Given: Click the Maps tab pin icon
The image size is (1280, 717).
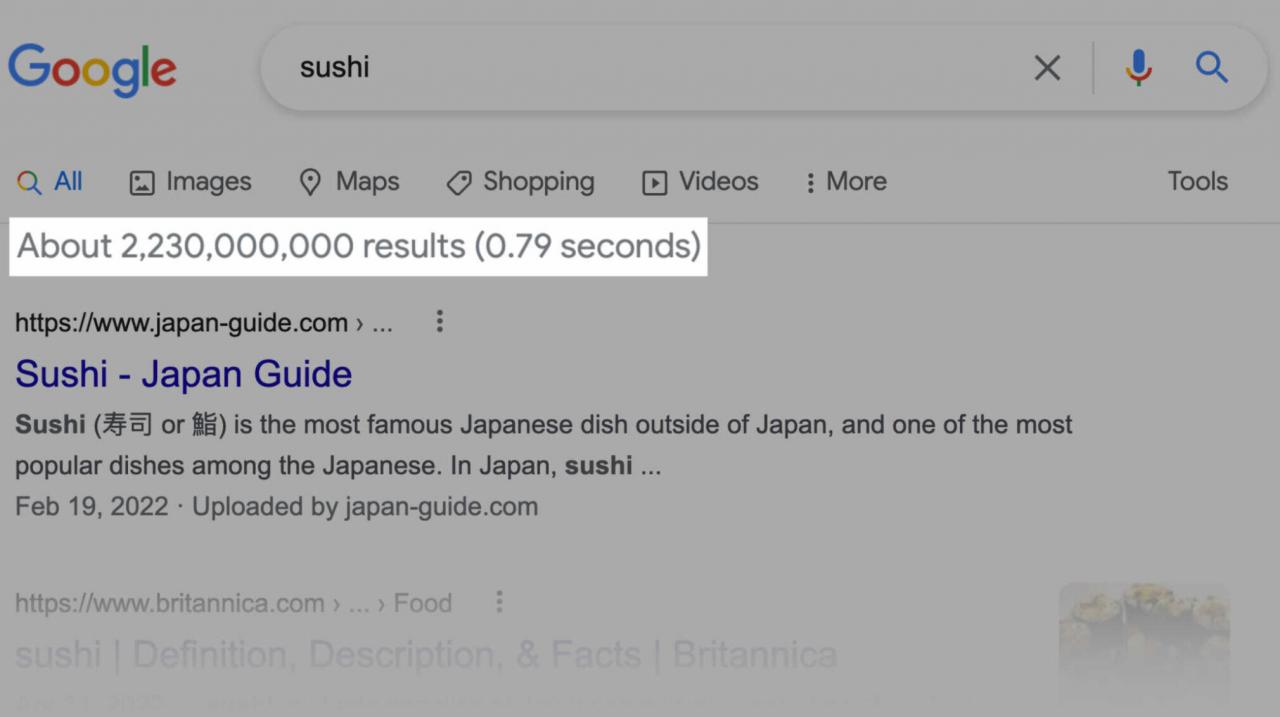Looking at the screenshot, I should [311, 182].
